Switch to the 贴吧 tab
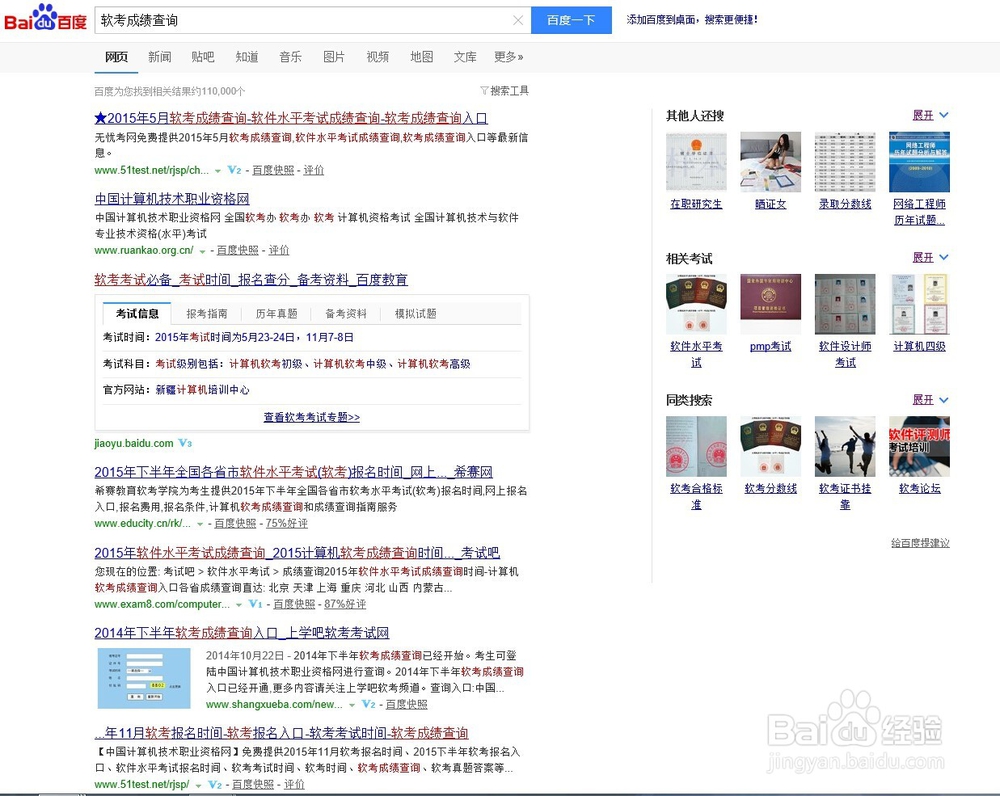 click(x=203, y=57)
